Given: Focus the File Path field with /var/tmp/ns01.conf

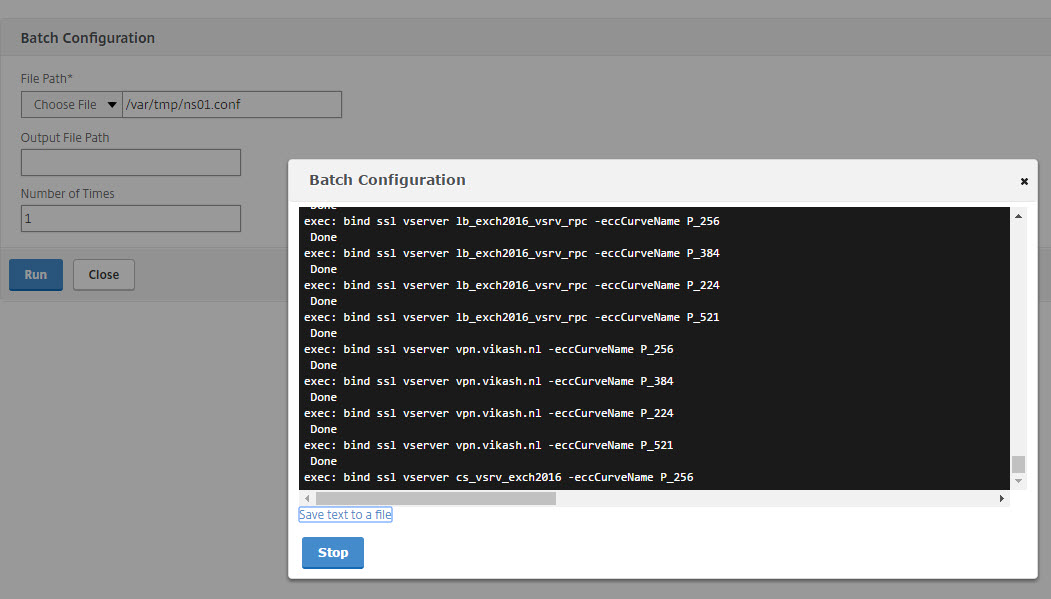Looking at the screenshot, I should [232, 105].
